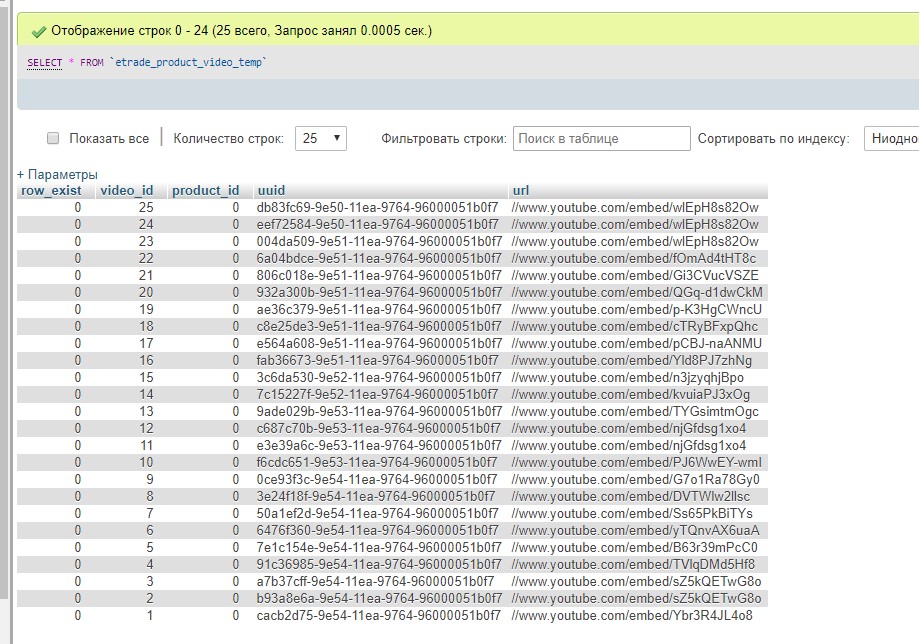The width and height of the screenshot is (919, 644).
Task: Sort by the video_id column header
Action: (127, 190)
